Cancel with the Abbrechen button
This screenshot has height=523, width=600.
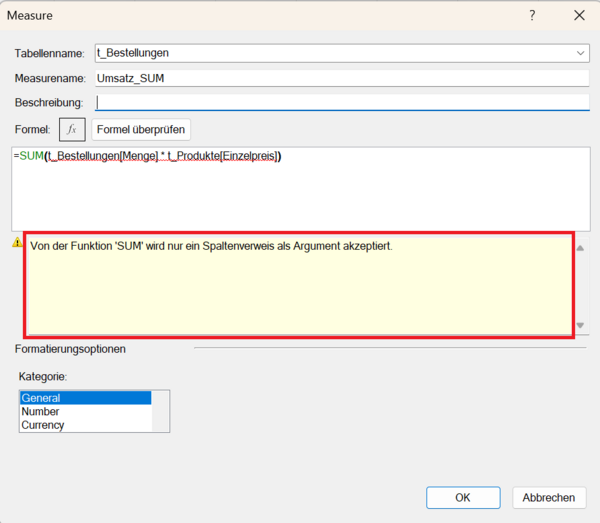pyautogui.click(x=549, y=497)
